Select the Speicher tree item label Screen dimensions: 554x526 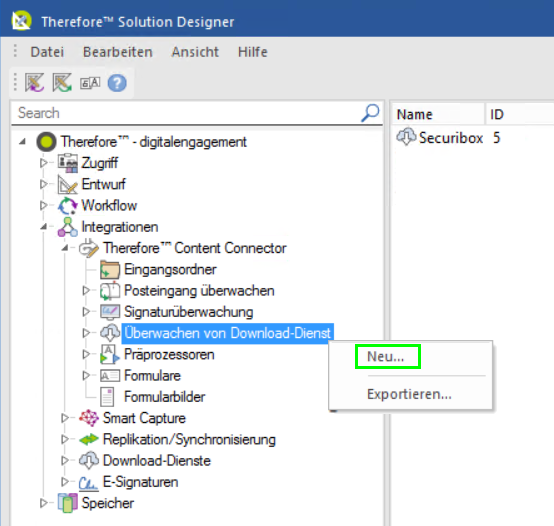coord(107,503)
